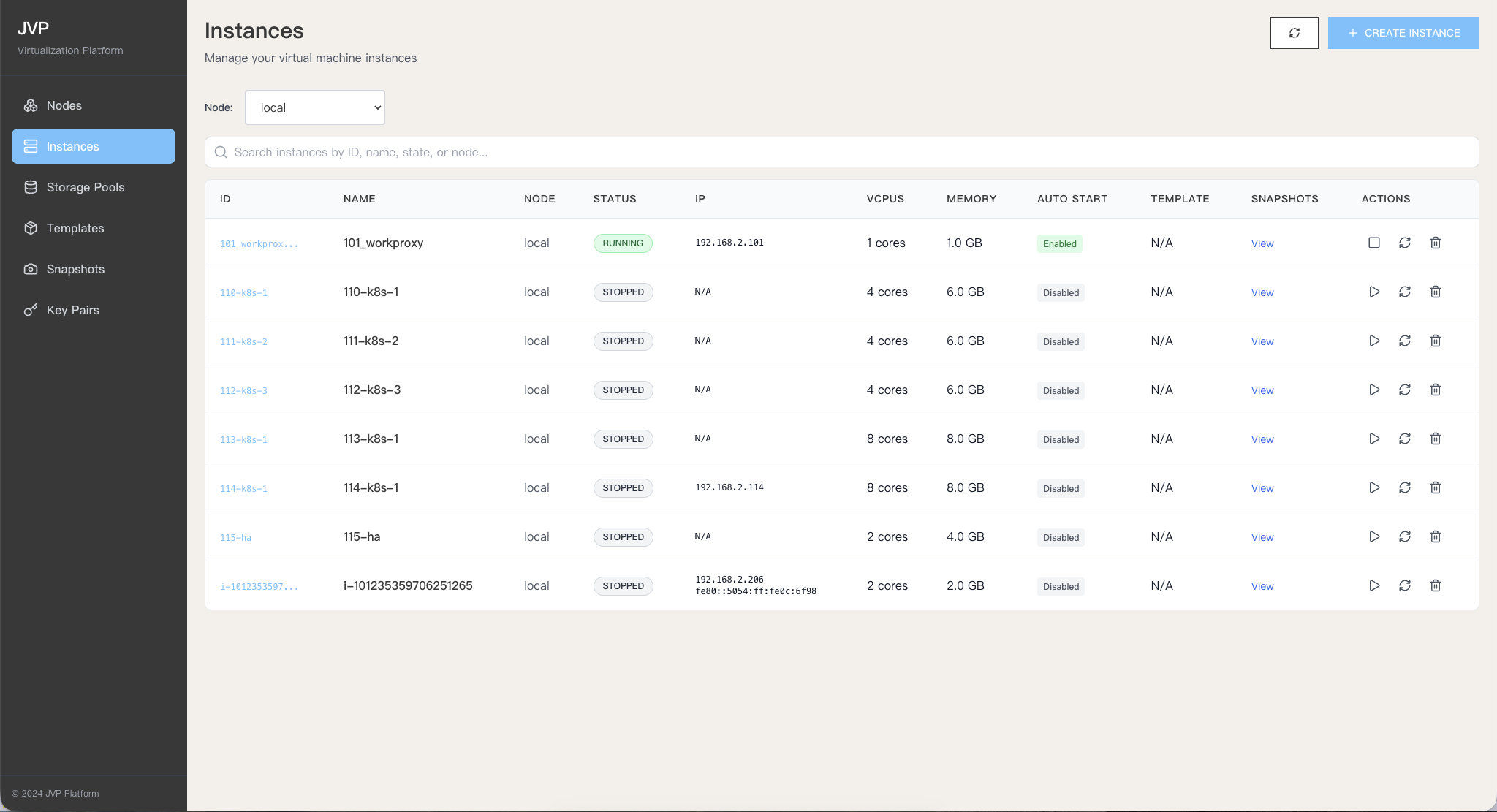Viewport: 1497px width, 812px height.
Task: Stop the 101_workproxy instance
Action: click(x=1373, y=242)
